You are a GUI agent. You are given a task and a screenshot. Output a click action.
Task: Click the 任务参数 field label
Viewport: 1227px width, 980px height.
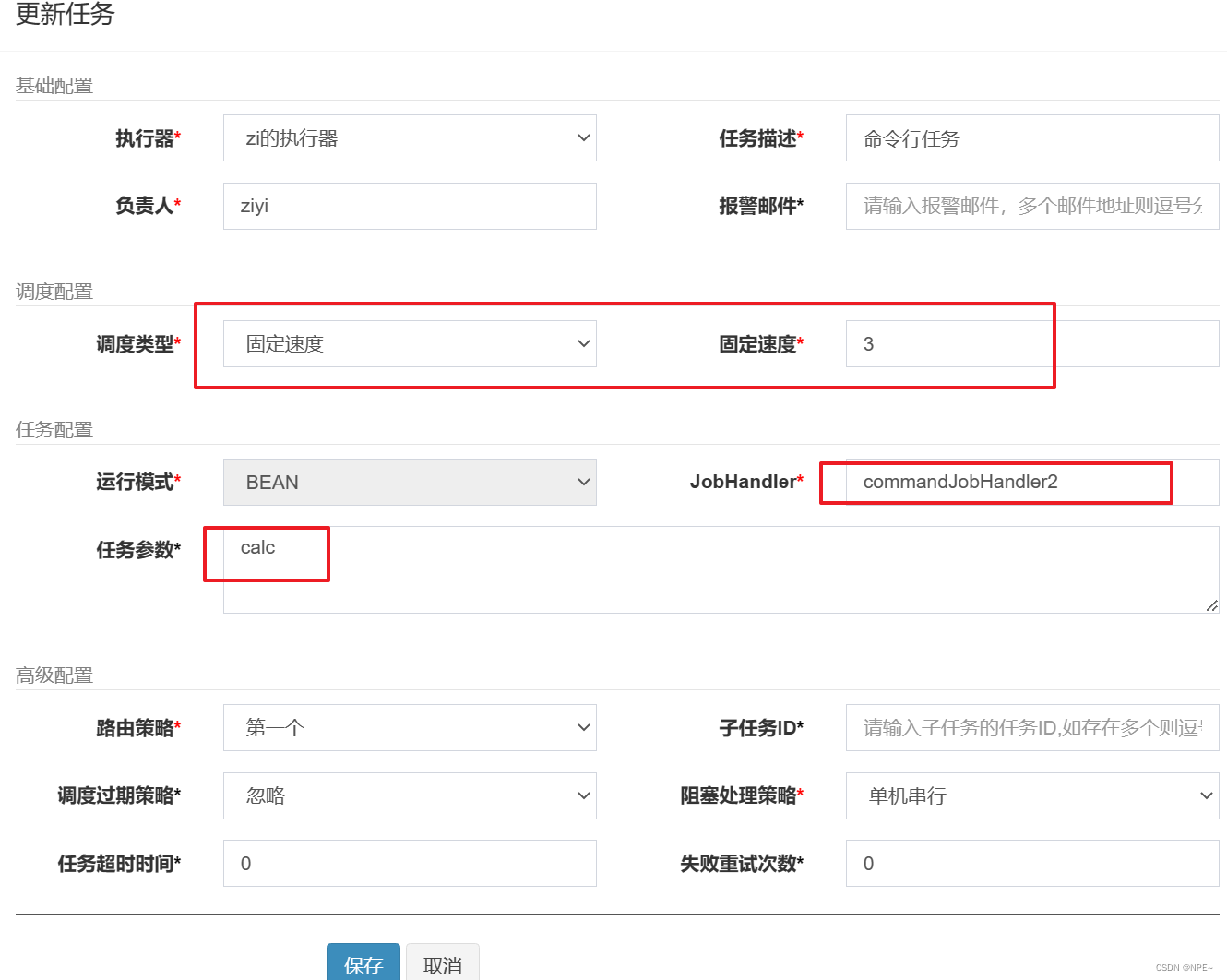tap(138, 550)
